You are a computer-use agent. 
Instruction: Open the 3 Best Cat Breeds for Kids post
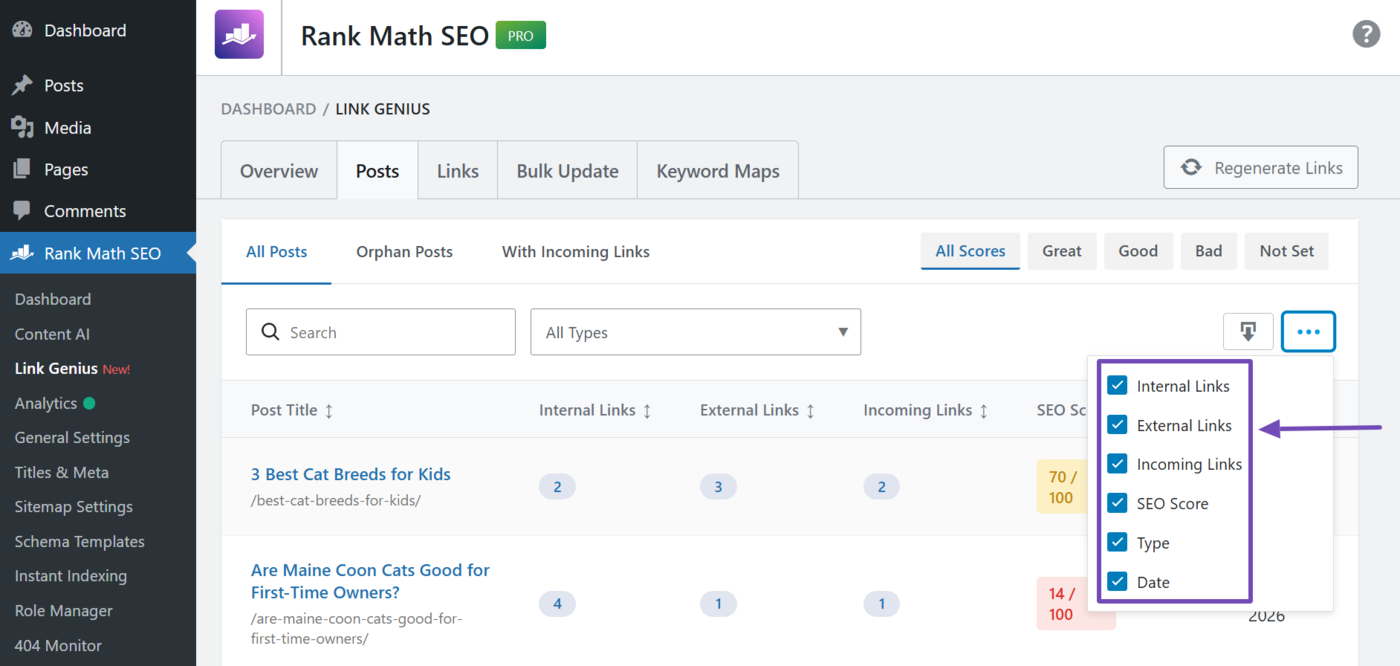point(351,474)
